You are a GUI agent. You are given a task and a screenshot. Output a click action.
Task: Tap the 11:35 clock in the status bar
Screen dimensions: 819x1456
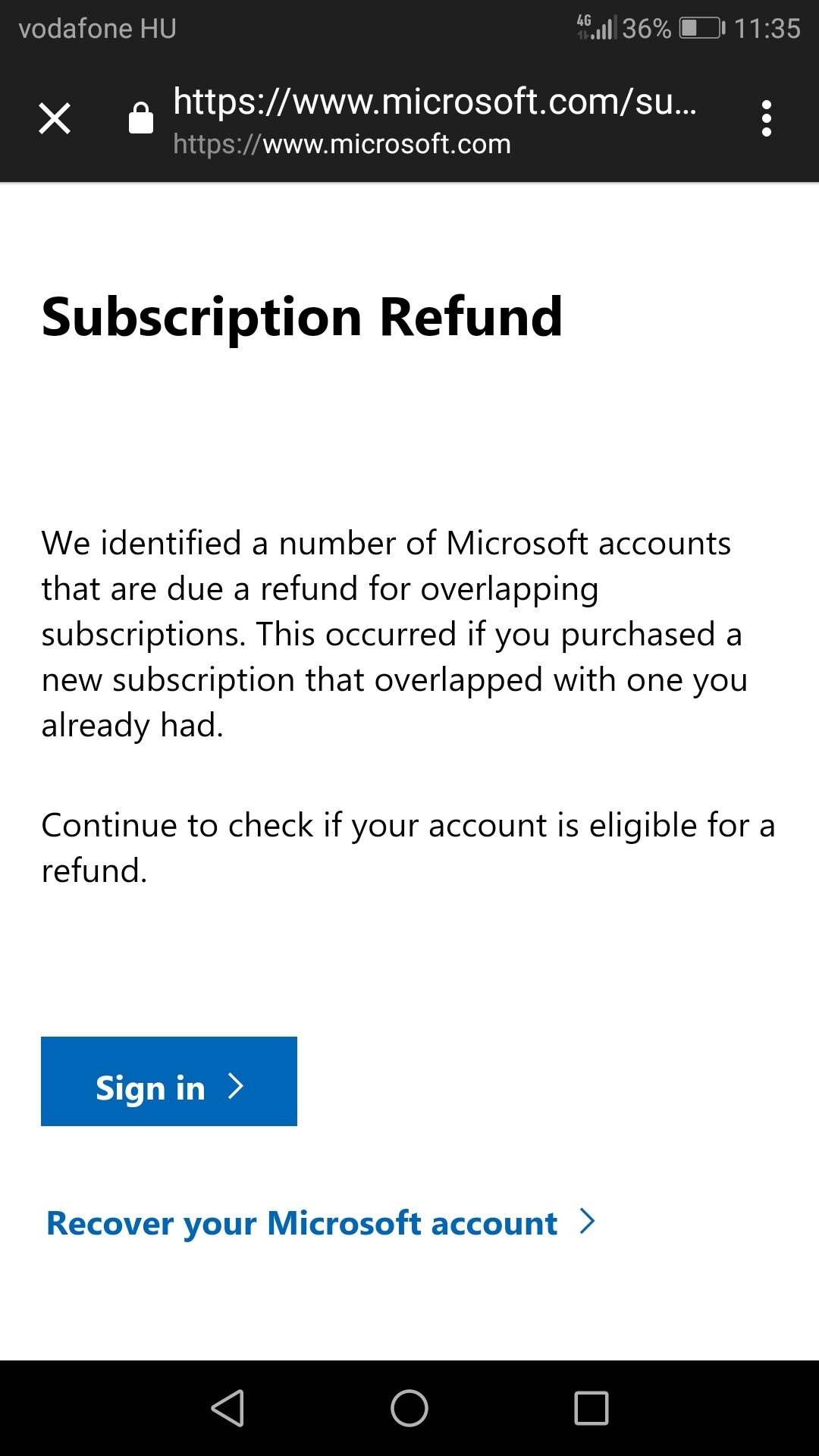coord(767,29)
